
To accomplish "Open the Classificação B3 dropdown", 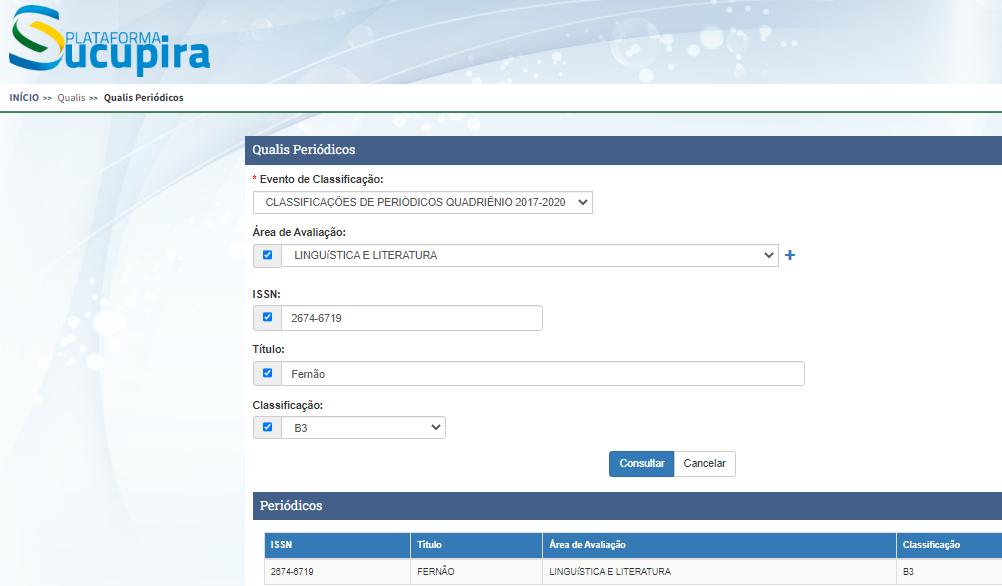I will pyautogui.click(x=364, y=428).
